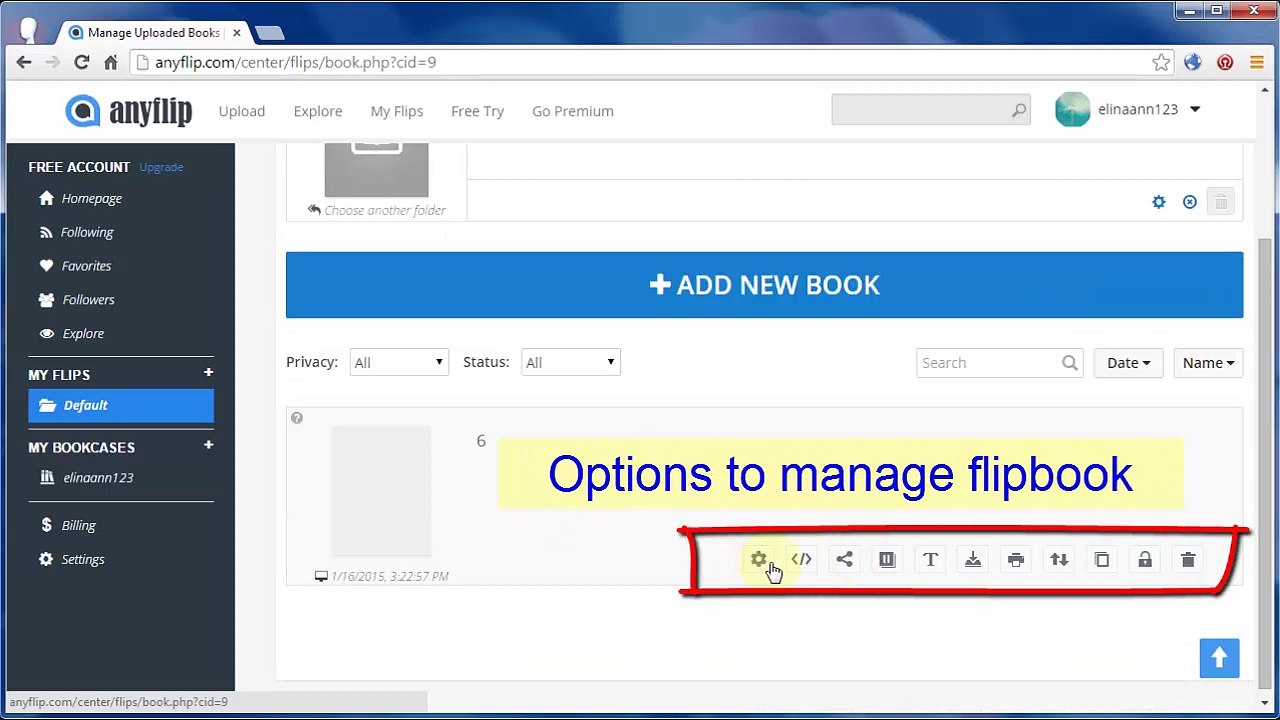Click the blue scroll-to-top arrow button

point(1219,658)
